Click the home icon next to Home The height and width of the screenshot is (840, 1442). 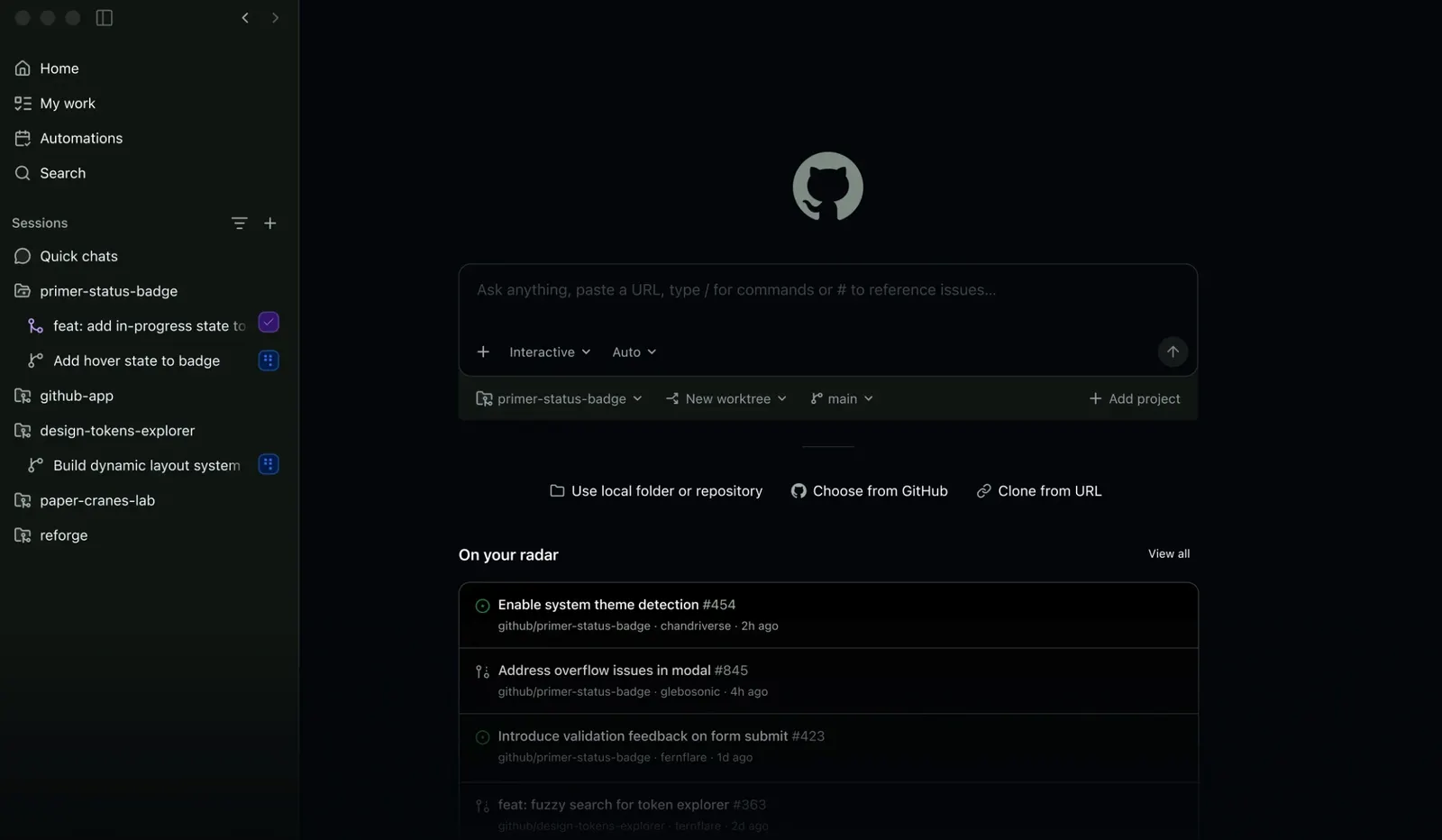tap(23, 68)
